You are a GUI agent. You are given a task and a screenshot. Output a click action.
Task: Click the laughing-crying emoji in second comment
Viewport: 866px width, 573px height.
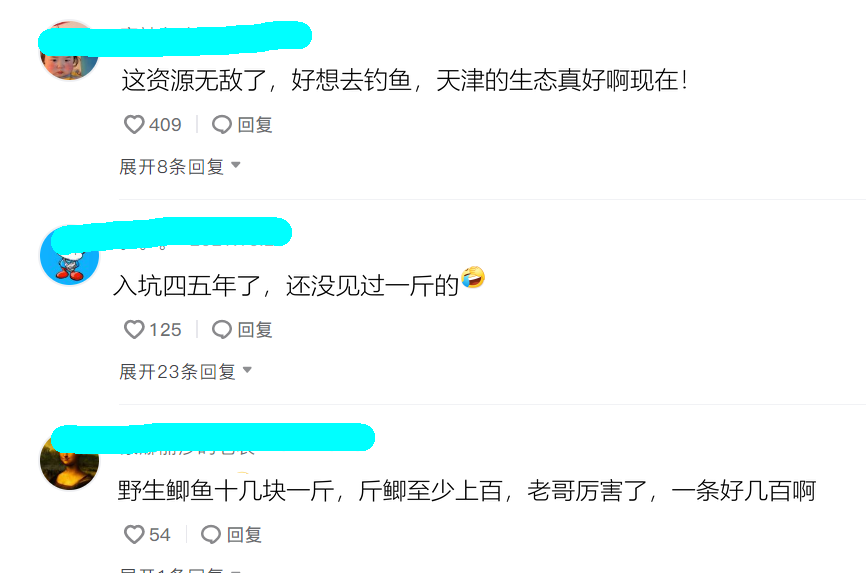tap(473, 277)
